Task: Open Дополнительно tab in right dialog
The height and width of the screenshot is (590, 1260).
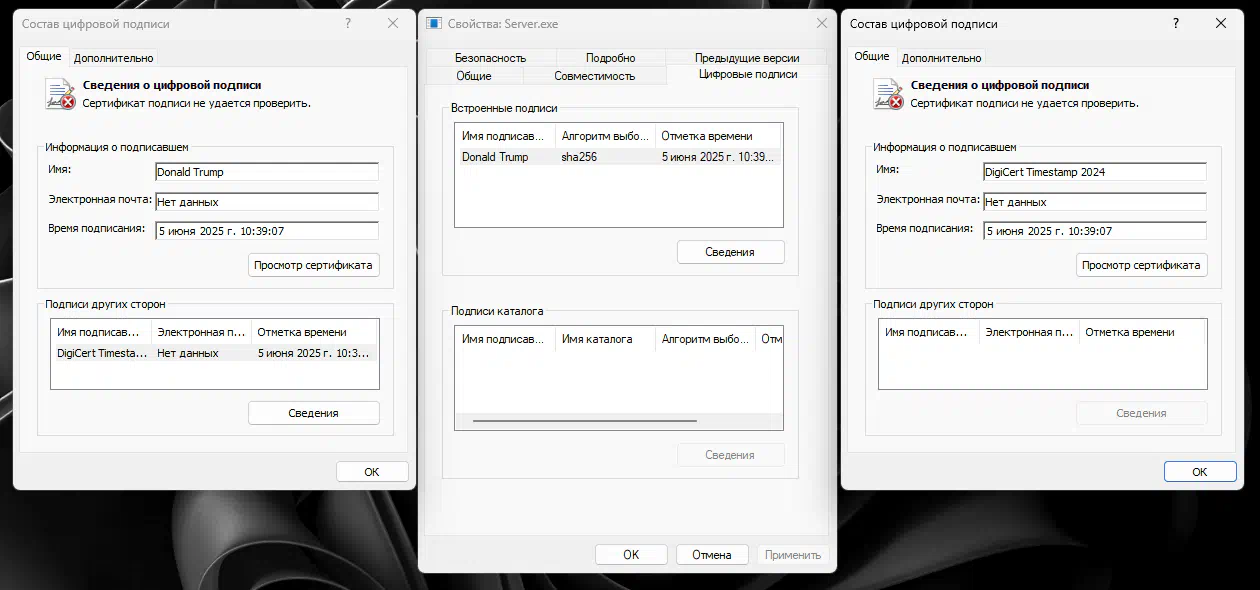Action: click(x=941, y=58)
